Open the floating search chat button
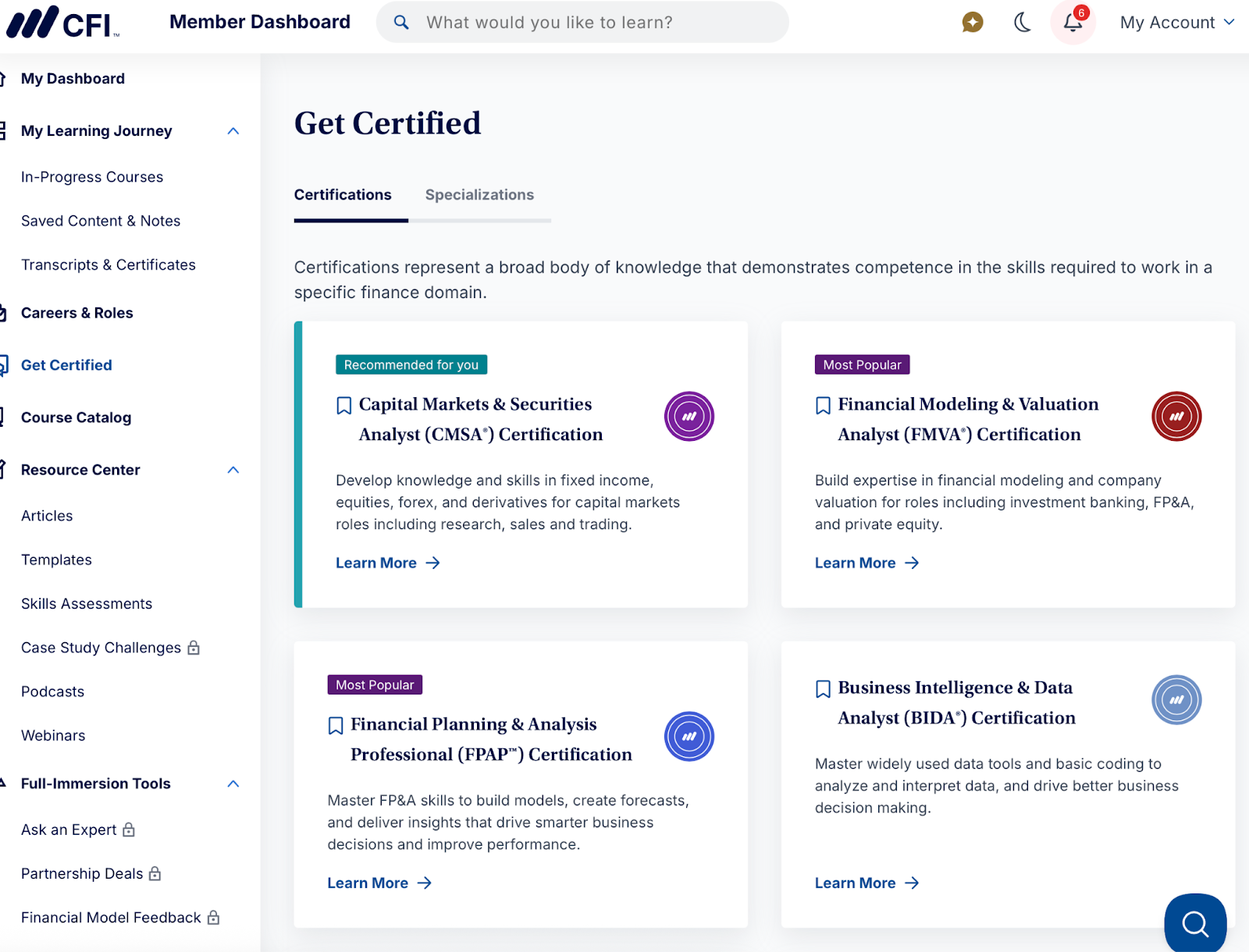This screenshot has width=1249, height=952. click(x=1195, y=923)
